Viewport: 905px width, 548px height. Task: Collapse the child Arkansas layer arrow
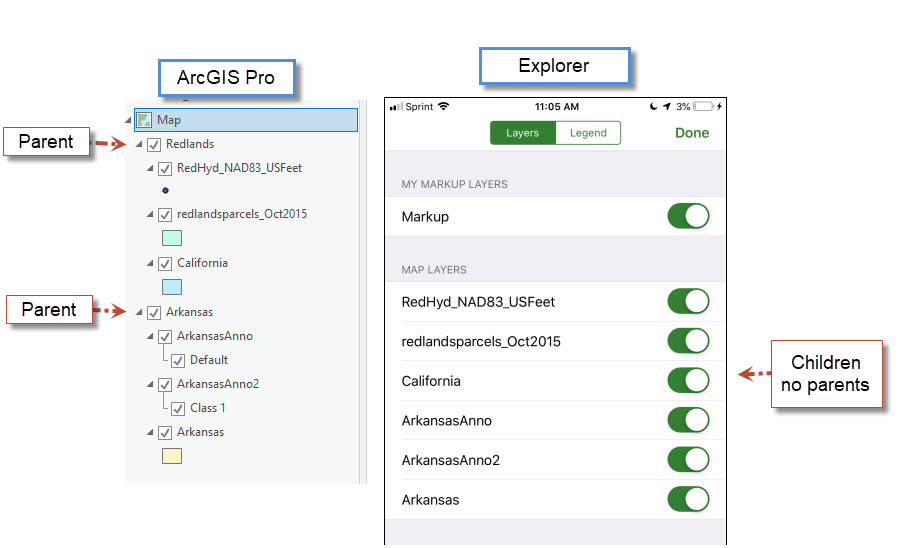150,432
